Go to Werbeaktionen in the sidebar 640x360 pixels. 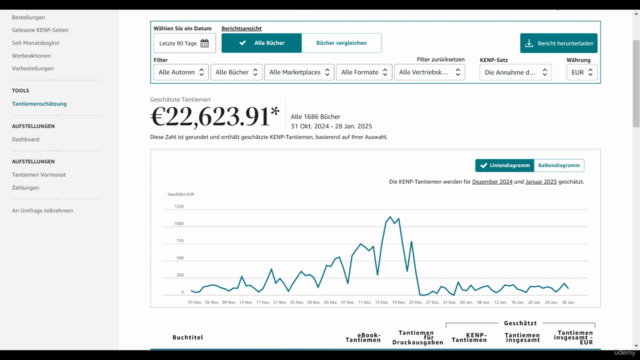pos(31,56)
